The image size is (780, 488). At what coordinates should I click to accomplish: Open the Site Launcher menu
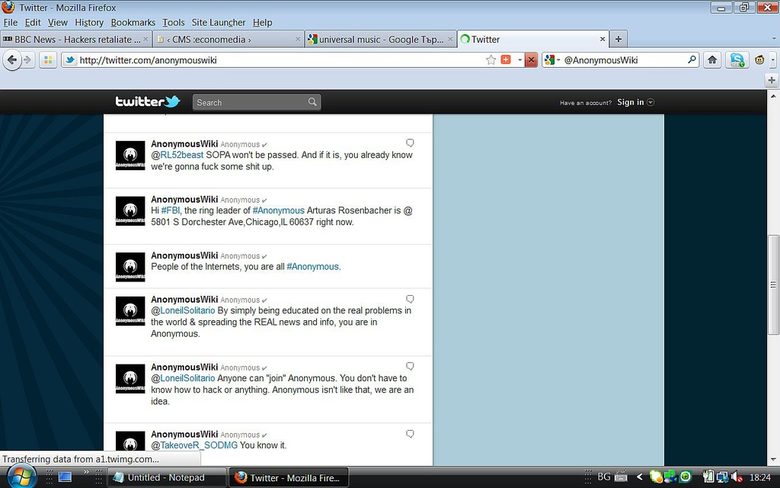pyautogui.click(x=218, y=22)
